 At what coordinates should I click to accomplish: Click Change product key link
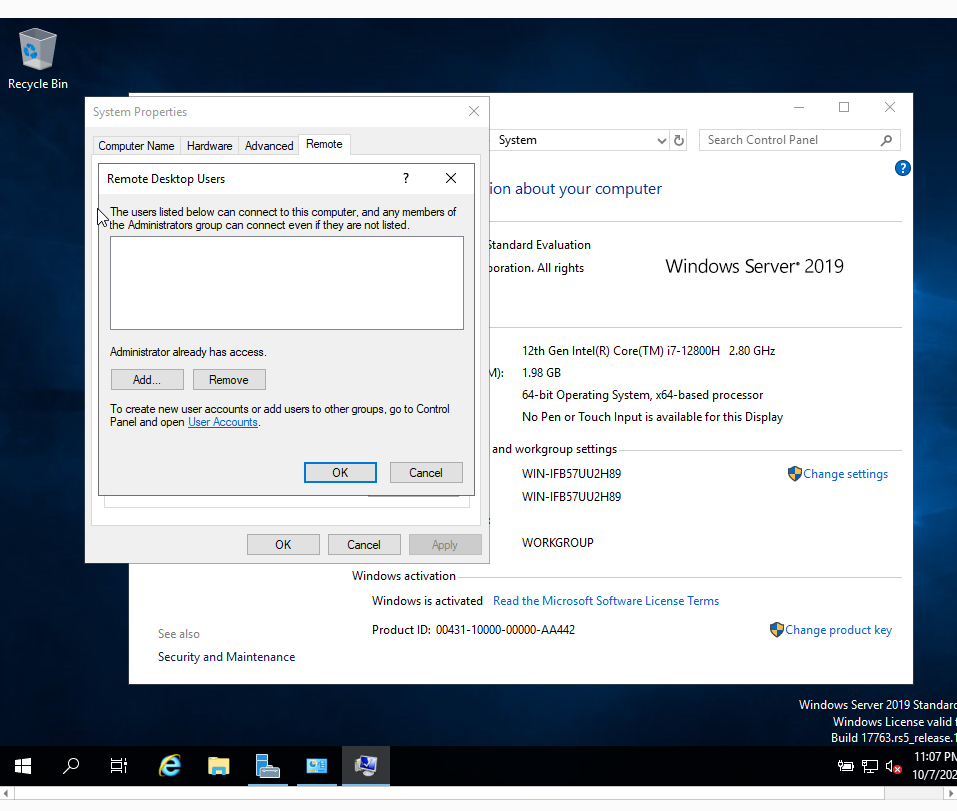click(838, 630)
